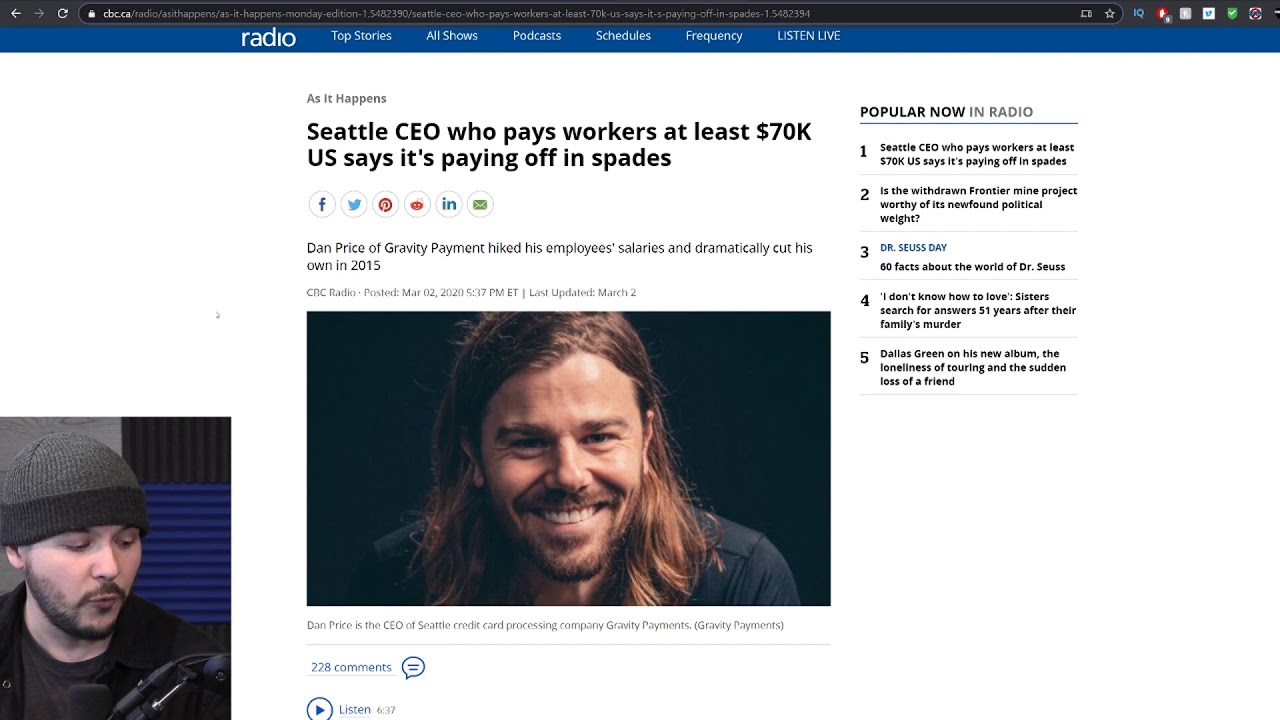
Task: Go to Podcasts section
Action: click(x=537, y=35)
